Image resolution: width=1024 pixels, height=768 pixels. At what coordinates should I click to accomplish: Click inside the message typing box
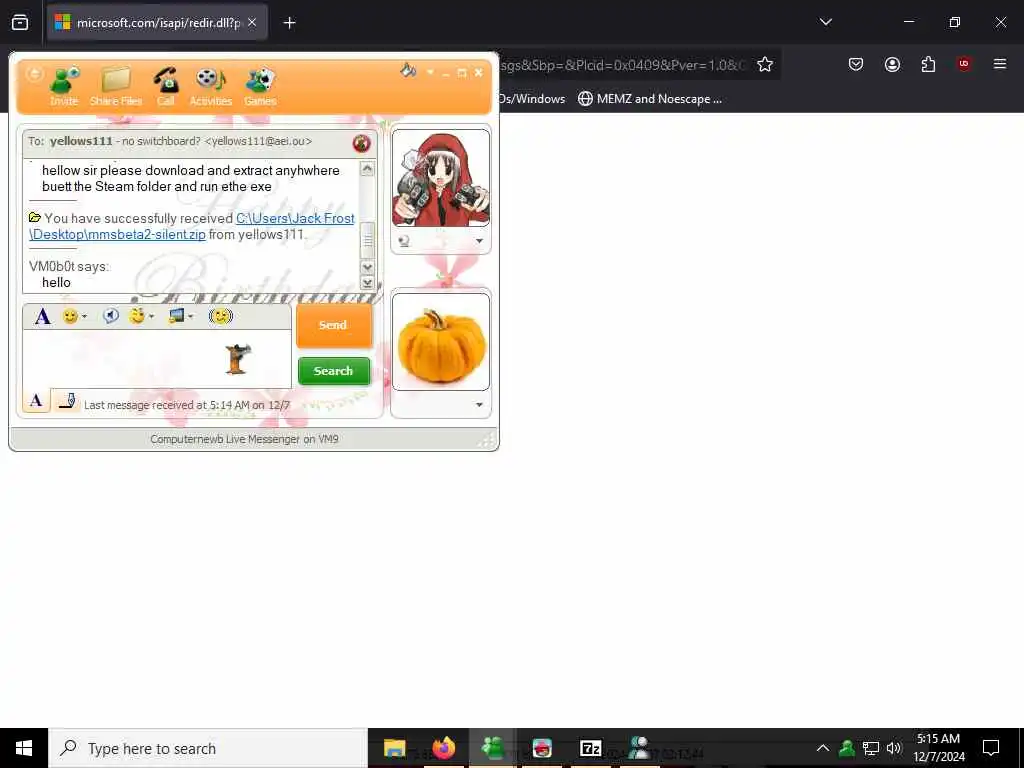[157, 359]
